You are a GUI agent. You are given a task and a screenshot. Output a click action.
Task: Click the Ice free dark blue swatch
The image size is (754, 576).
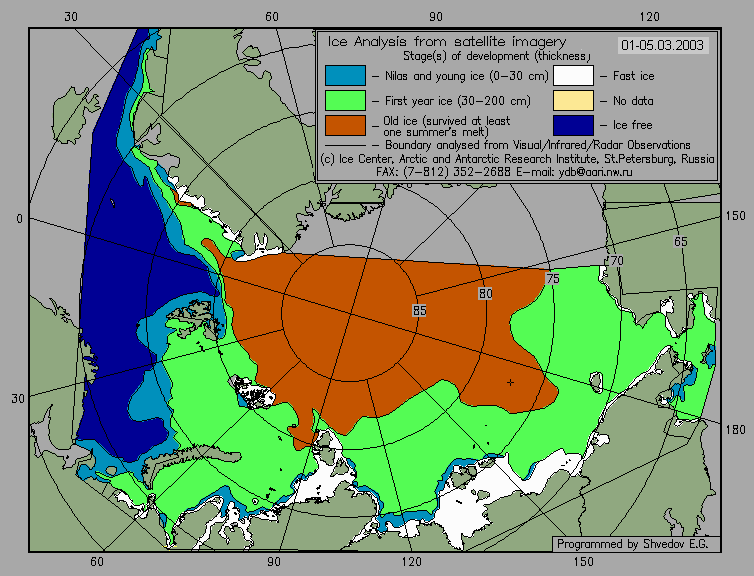573,125
